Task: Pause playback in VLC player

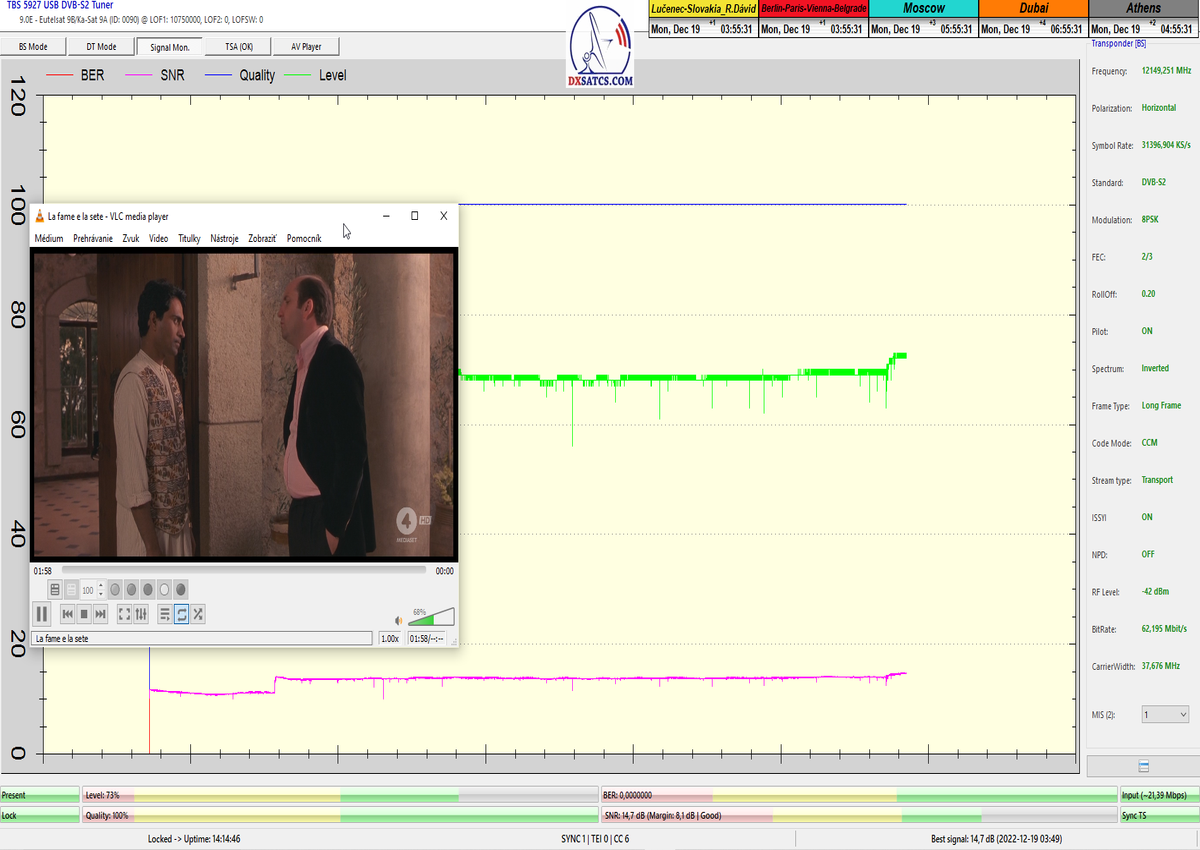Action: 42,614
